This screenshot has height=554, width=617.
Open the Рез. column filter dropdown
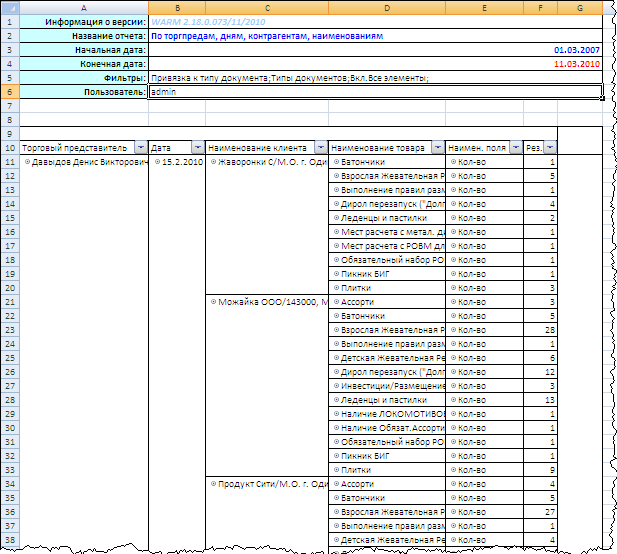tap(550, 147)
